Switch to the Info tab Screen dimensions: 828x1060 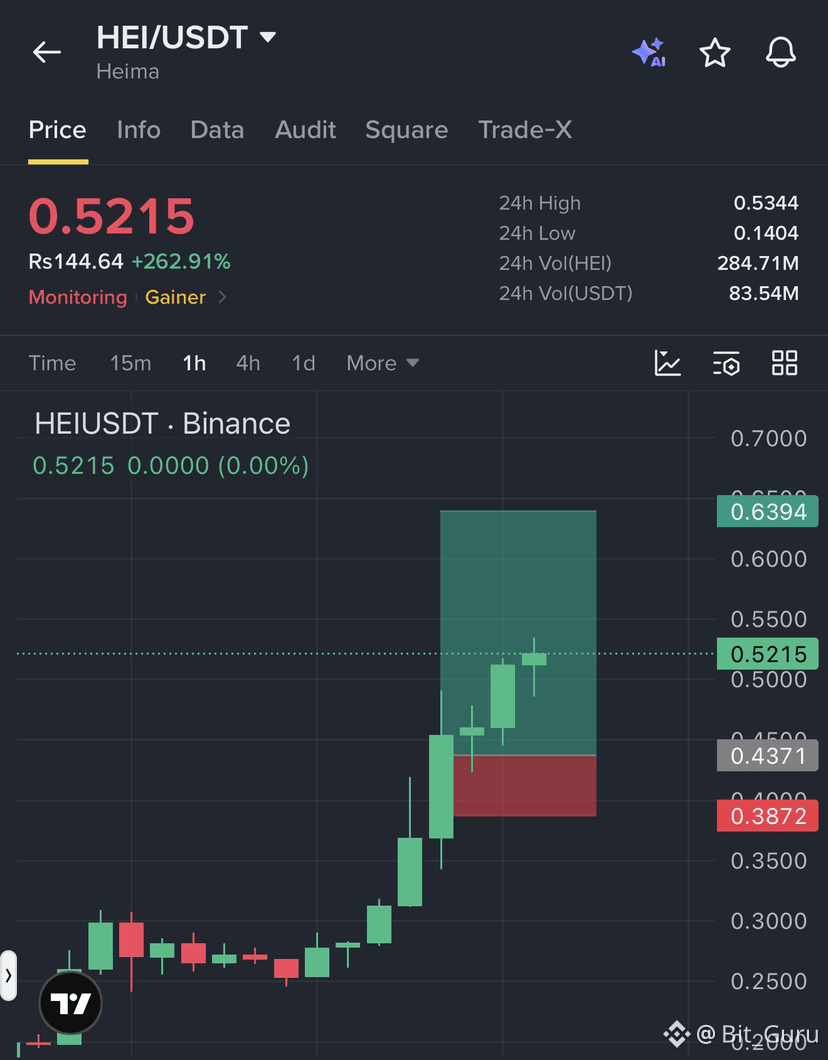pos(139,130)
